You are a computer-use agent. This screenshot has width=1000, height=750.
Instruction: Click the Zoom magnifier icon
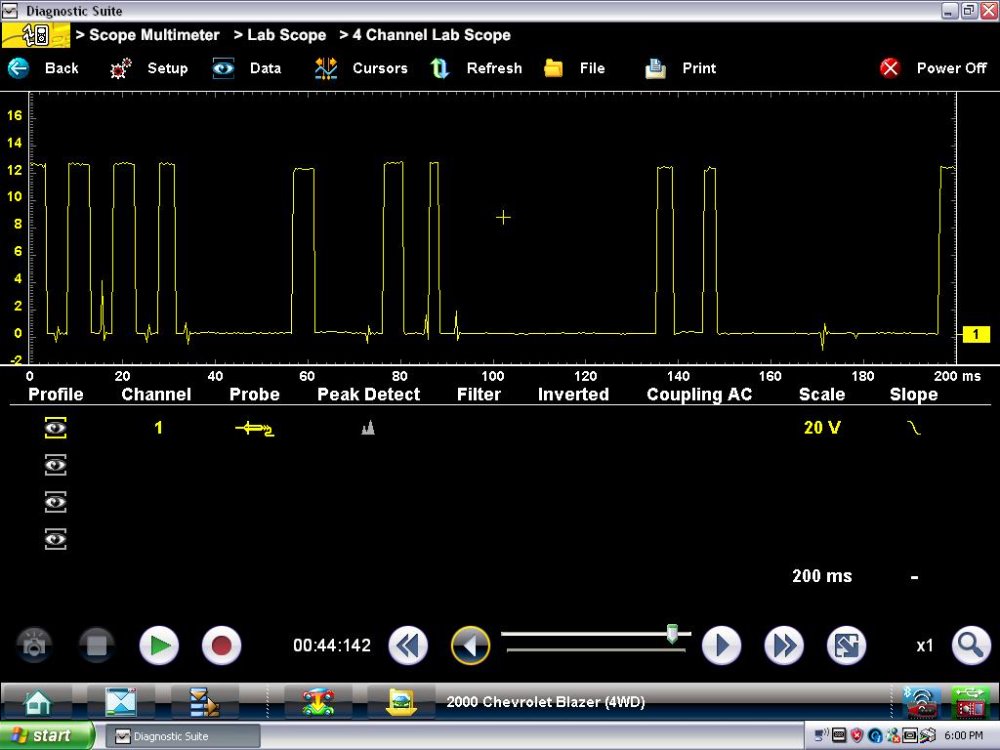970,646
